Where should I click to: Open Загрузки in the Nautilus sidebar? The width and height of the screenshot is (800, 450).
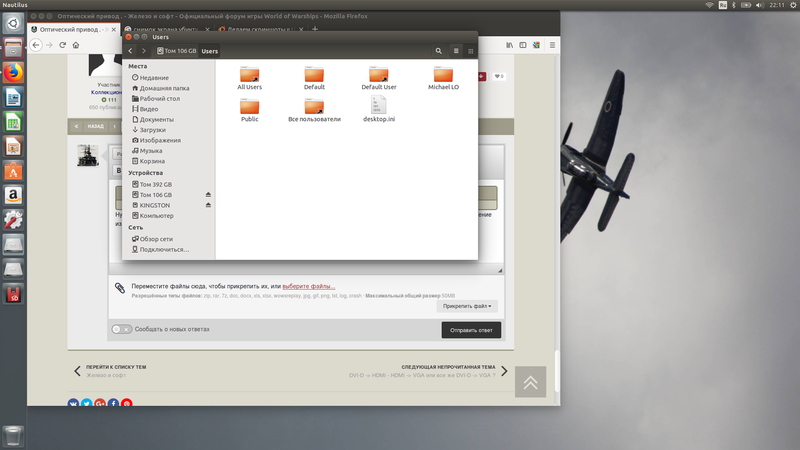tap(153, 130)
